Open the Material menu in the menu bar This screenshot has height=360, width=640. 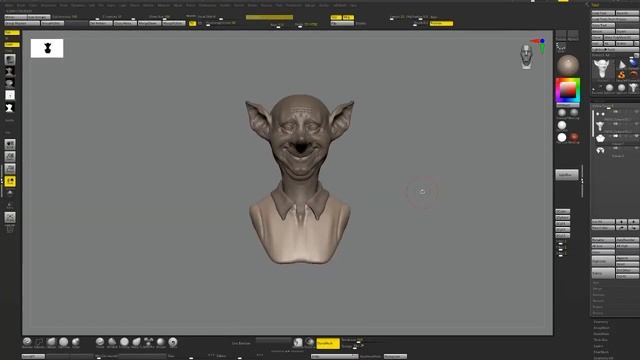163,5
